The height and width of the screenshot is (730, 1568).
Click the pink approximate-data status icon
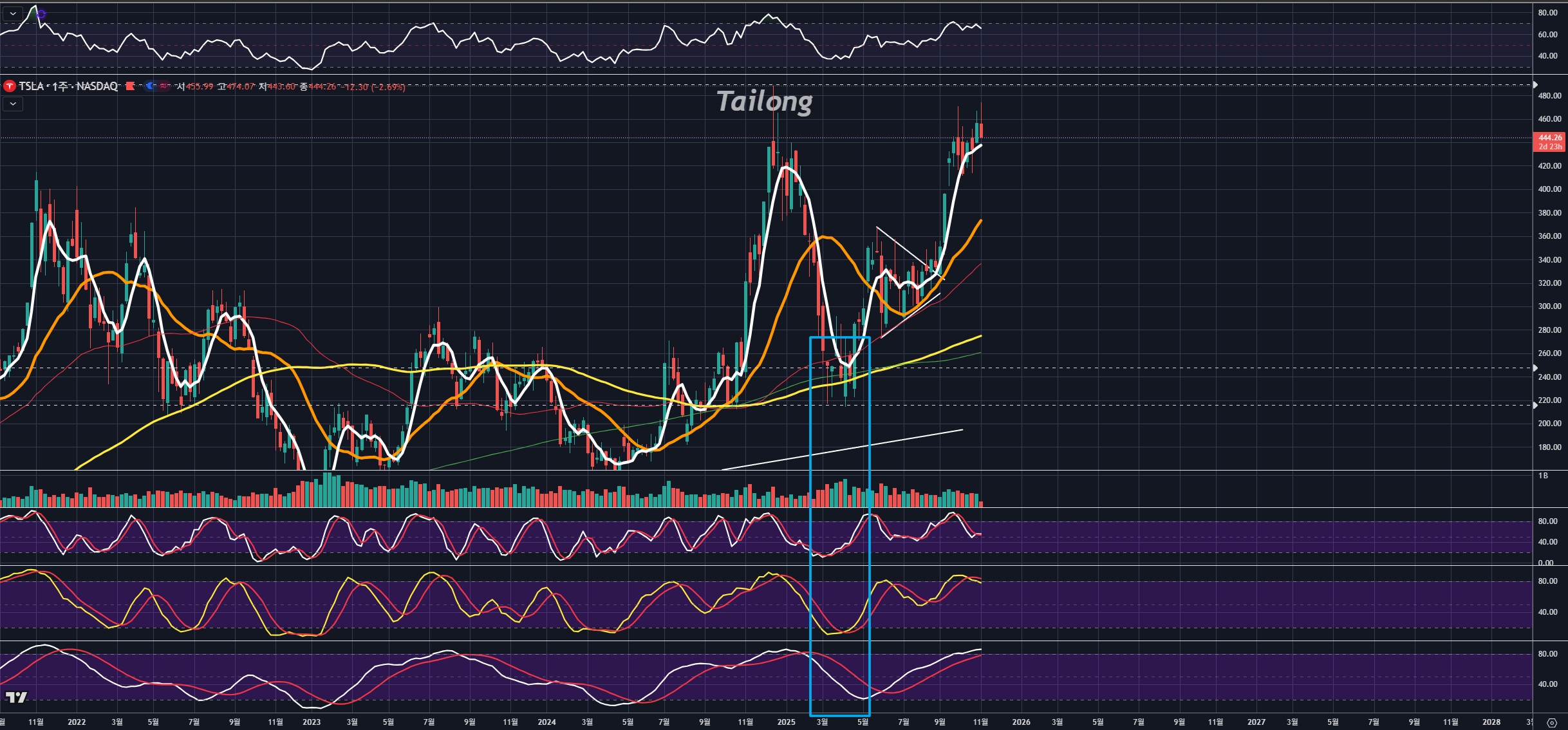tap(163, 86)
